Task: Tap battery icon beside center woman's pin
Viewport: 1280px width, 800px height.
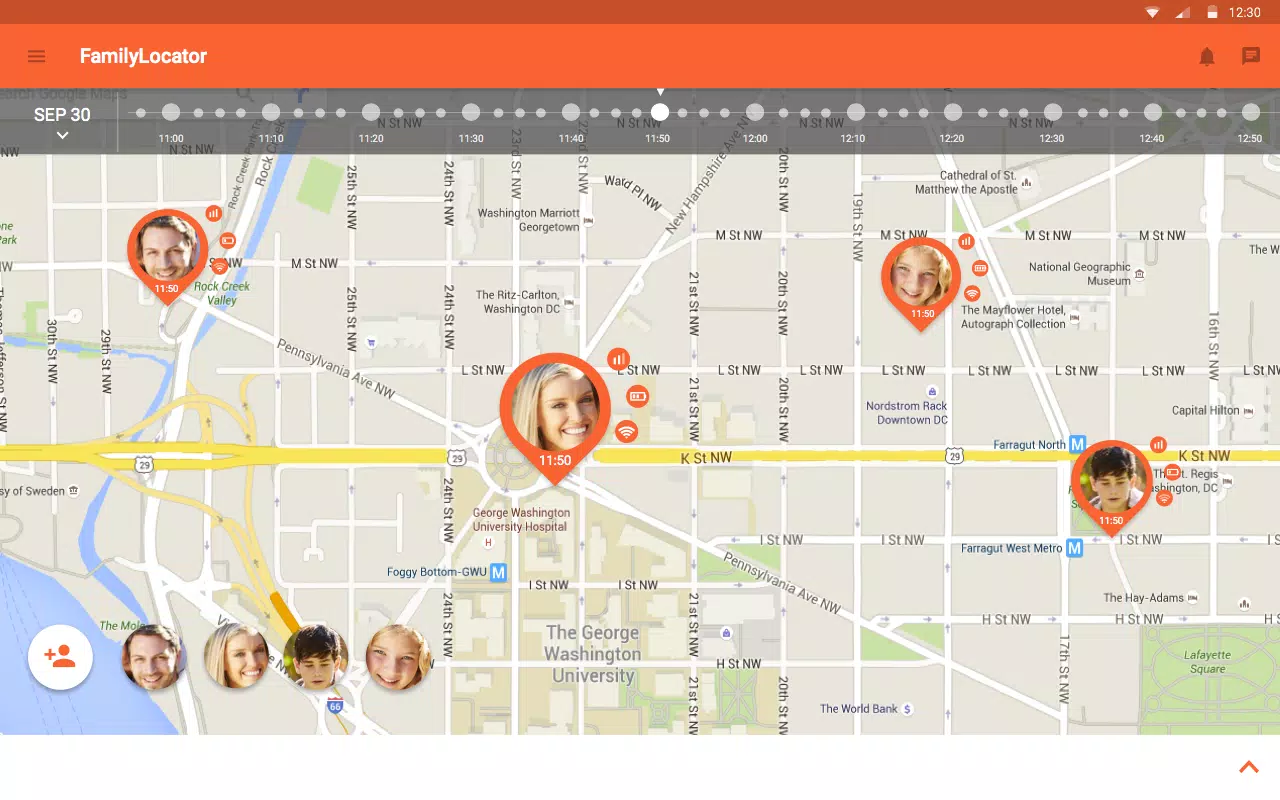Action: tap(638, 397)
